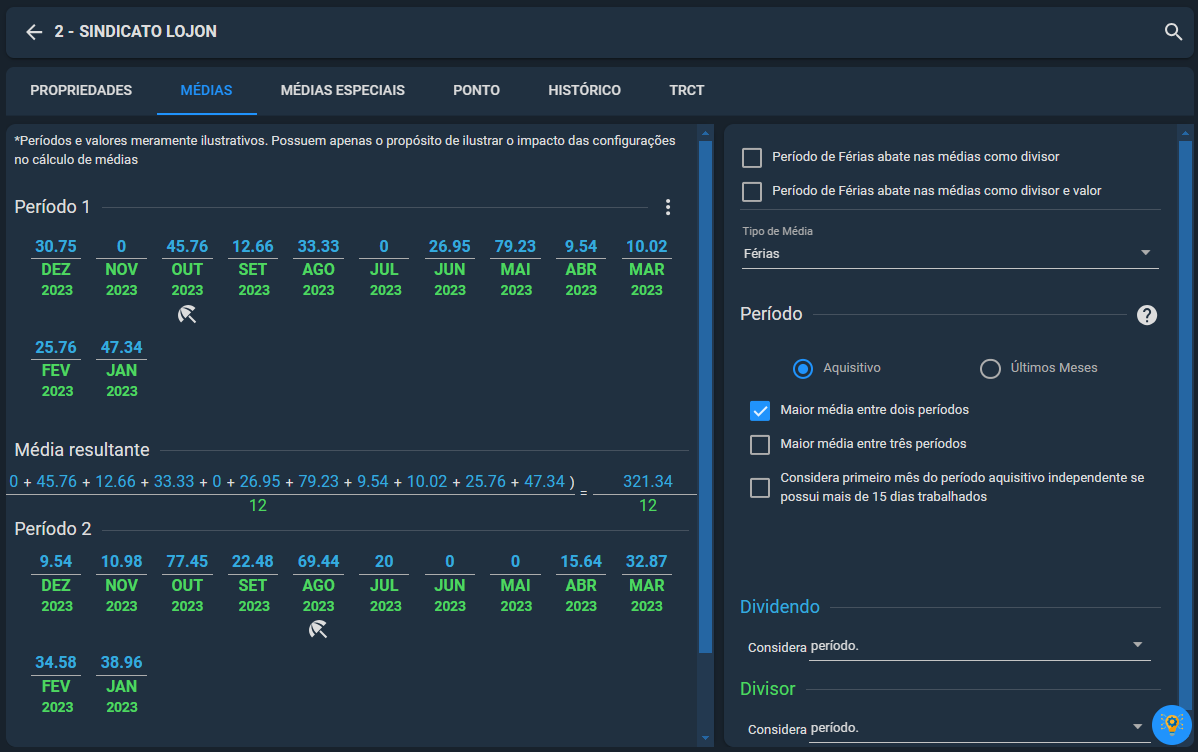Click the 12.66 value above SET 2023

point(253,246)
